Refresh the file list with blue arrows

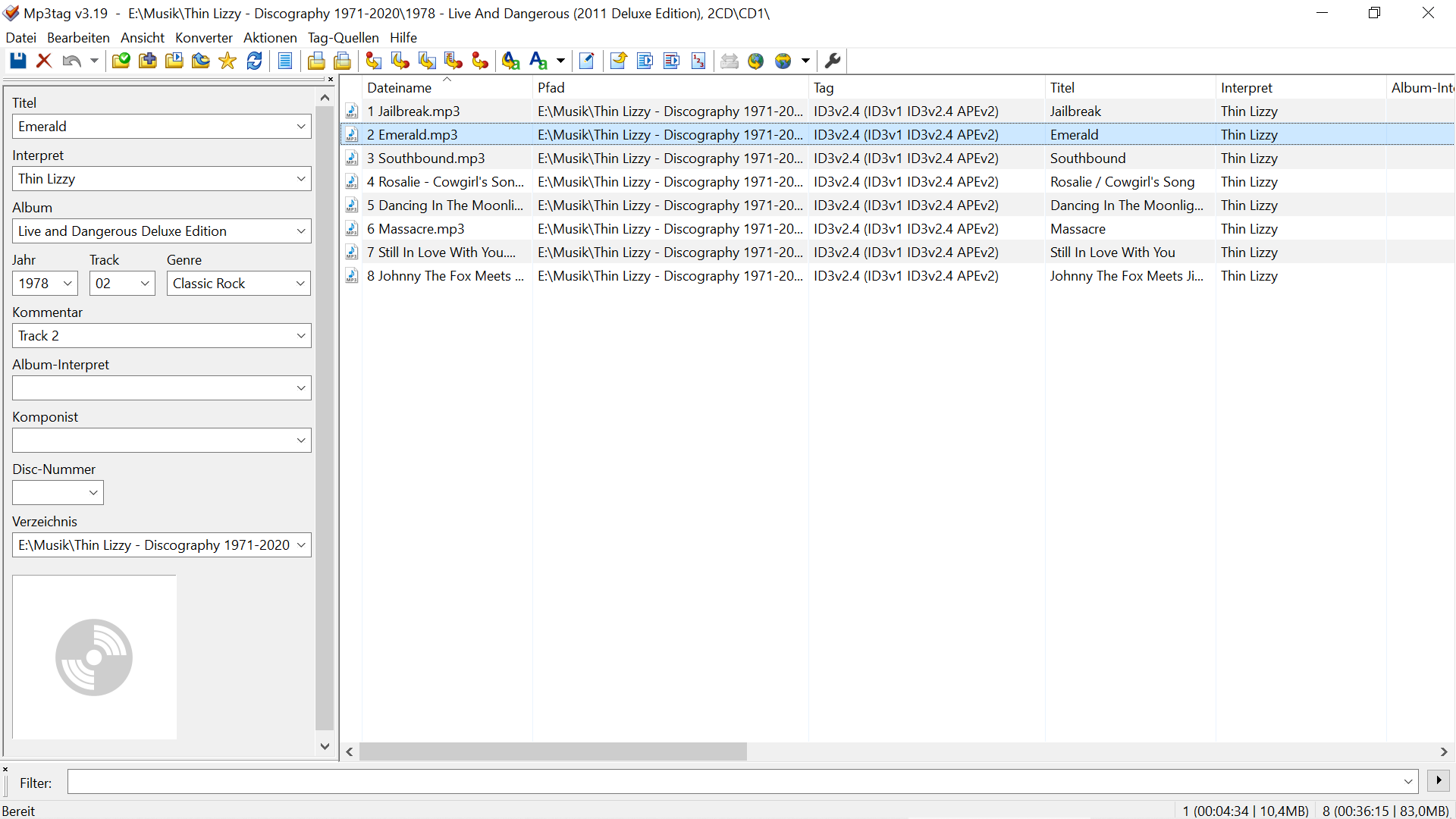(x=255, y=61)
